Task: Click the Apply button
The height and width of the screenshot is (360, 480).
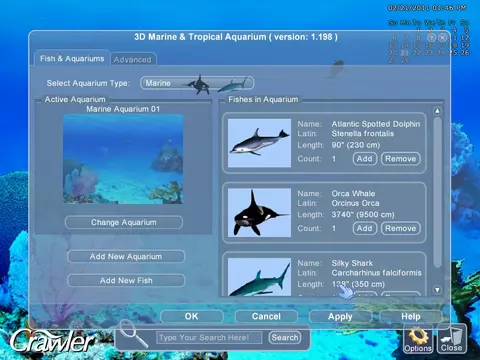Action: pos(340,316)
